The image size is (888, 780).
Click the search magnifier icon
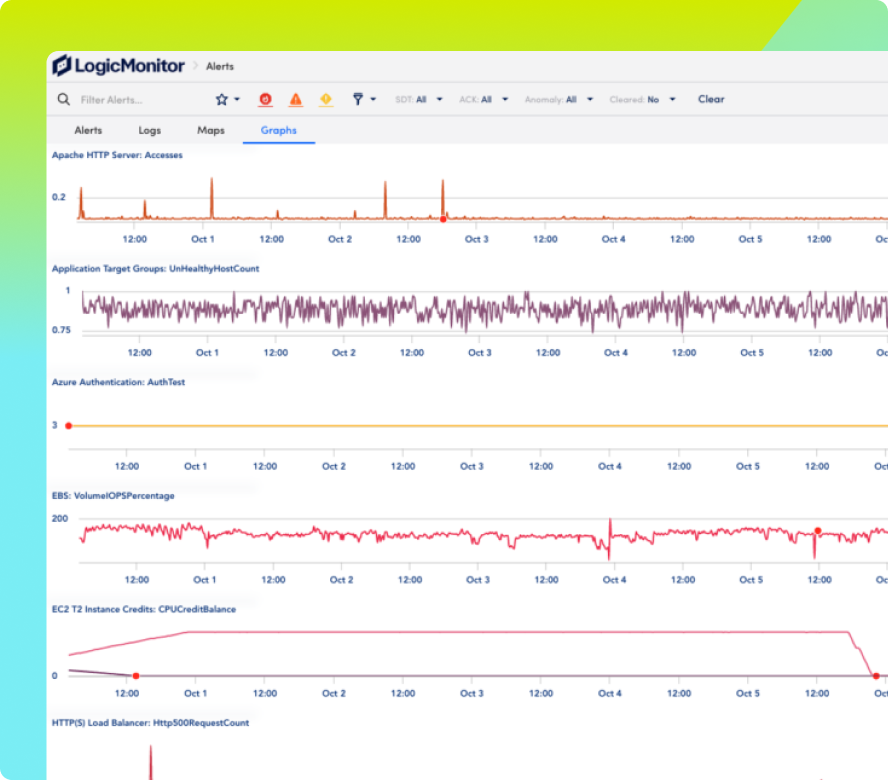[63, 100]
